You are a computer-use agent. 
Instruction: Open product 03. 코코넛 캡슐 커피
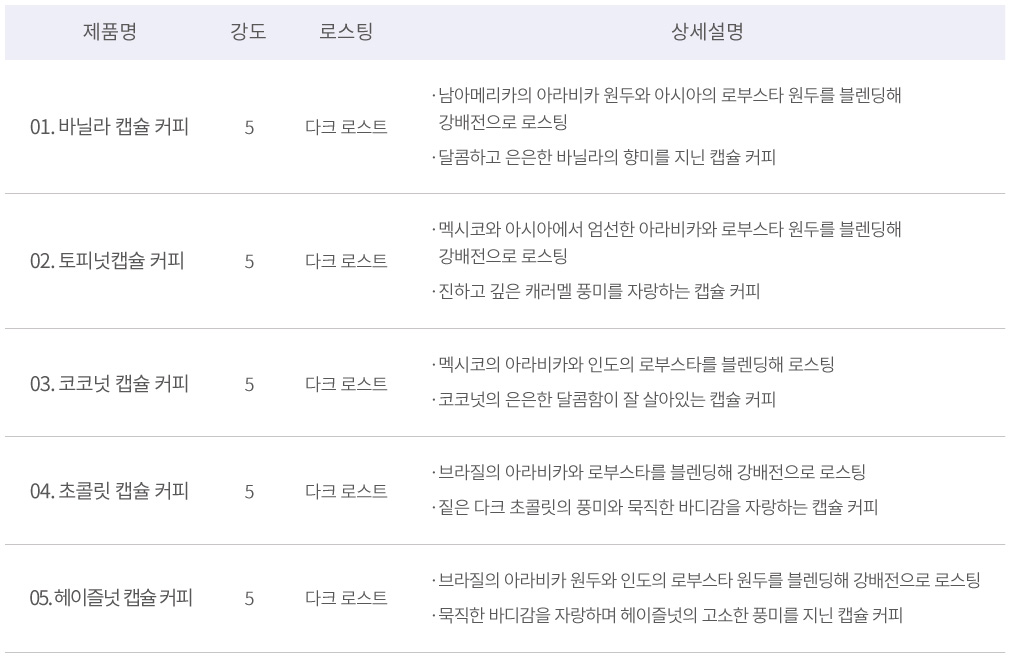[x=110, y=384]
